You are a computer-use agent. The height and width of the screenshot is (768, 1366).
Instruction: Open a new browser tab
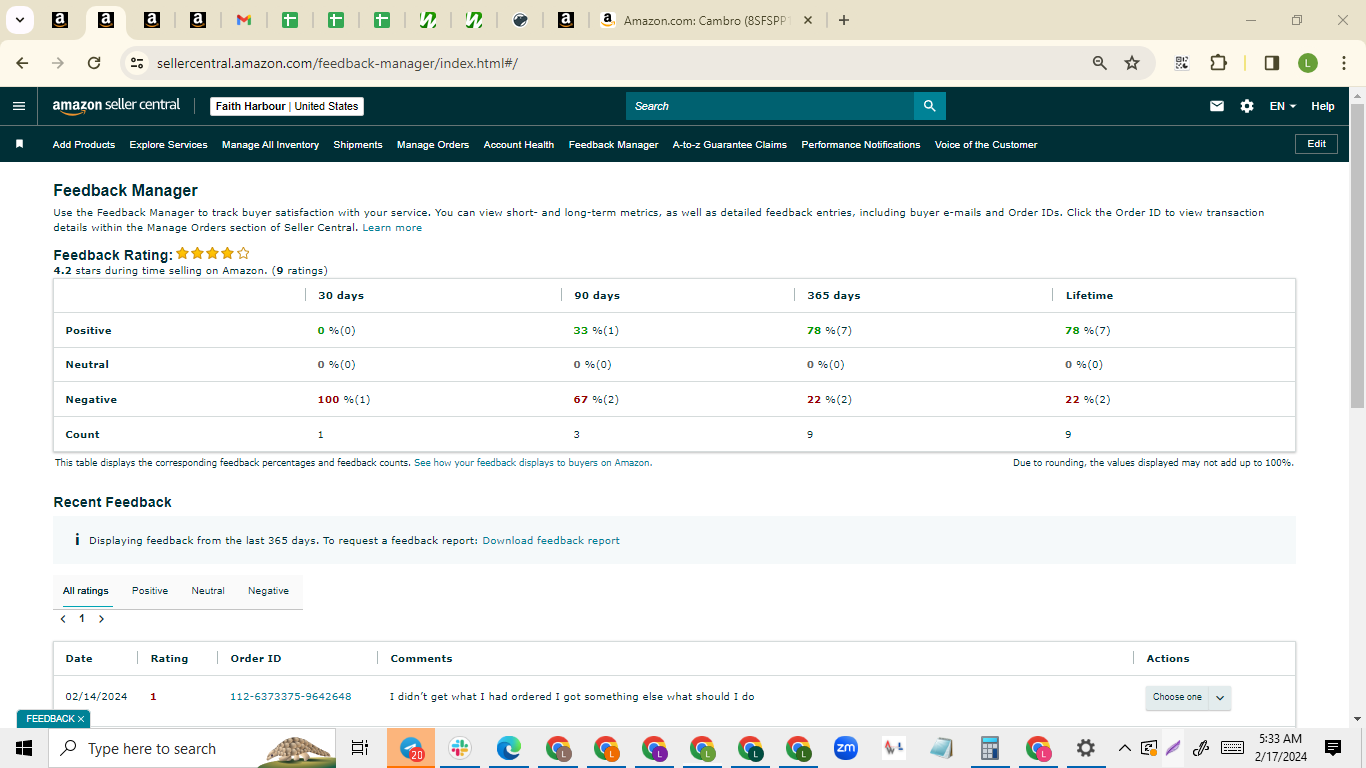tap(844, 20)
